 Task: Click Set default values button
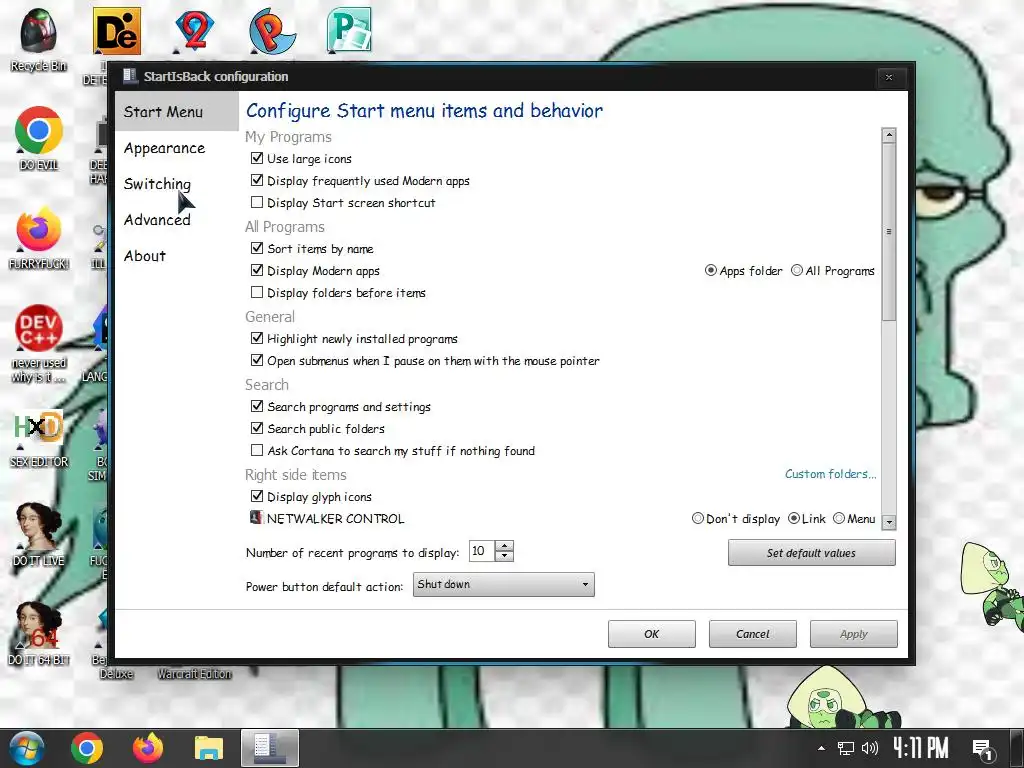811,553
